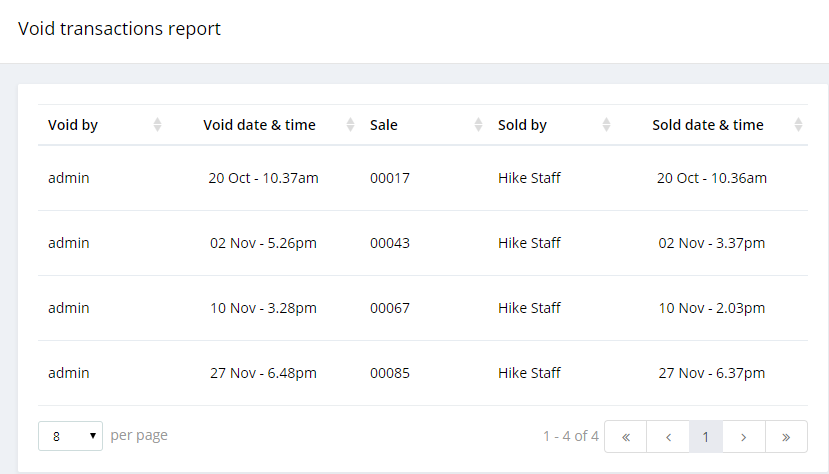Select page 1 in pagination

point(706,436)
